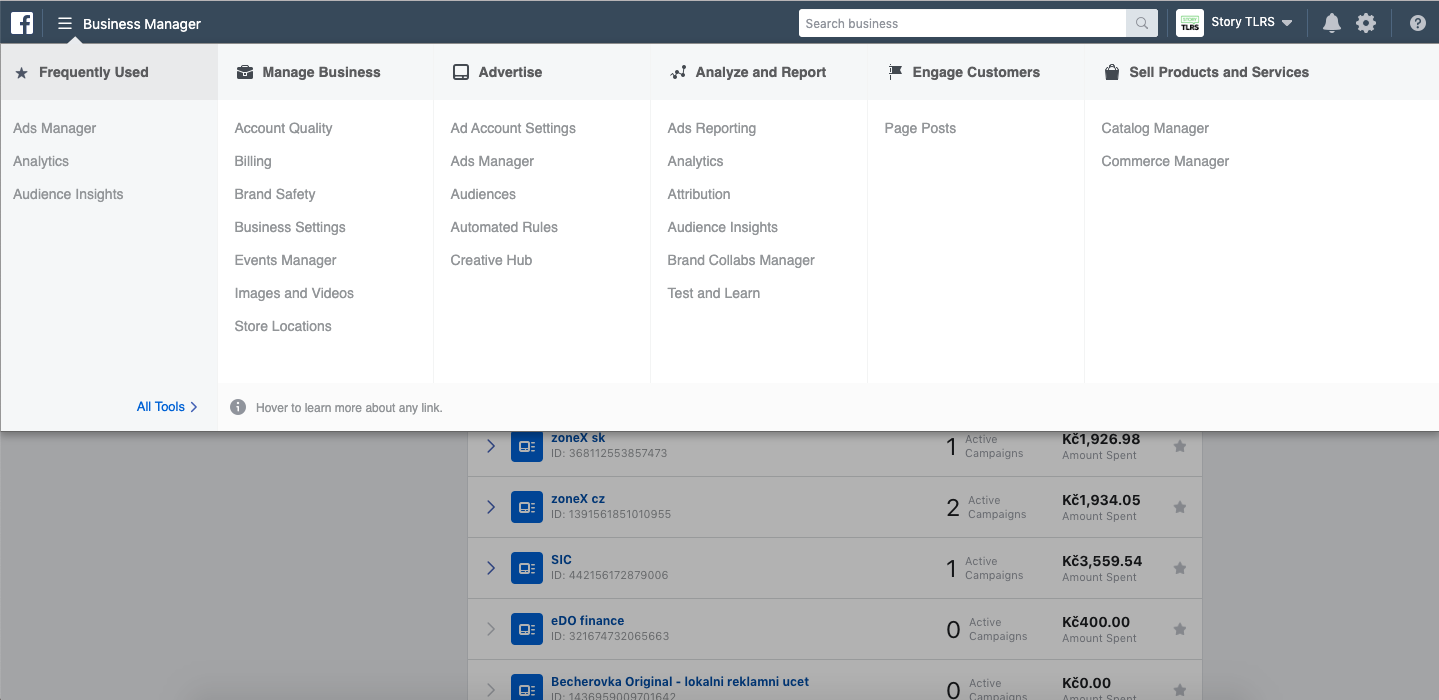The height and width of the screenshot is (700, 1439).
Task: Open Store Locations
Action: (283, 326)
